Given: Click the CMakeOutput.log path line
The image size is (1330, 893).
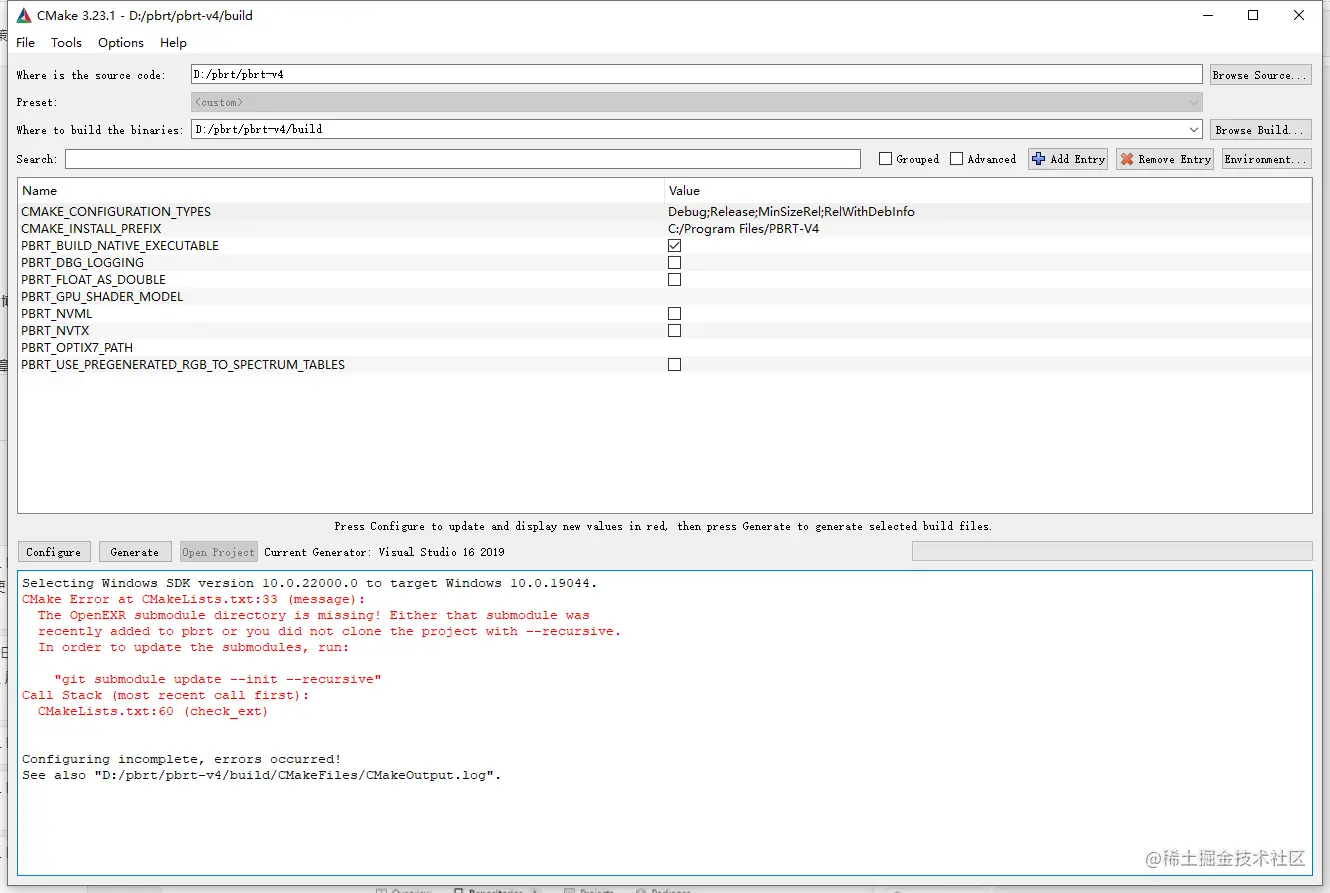Looking at the screenshot, I should [x=262, y=776].
